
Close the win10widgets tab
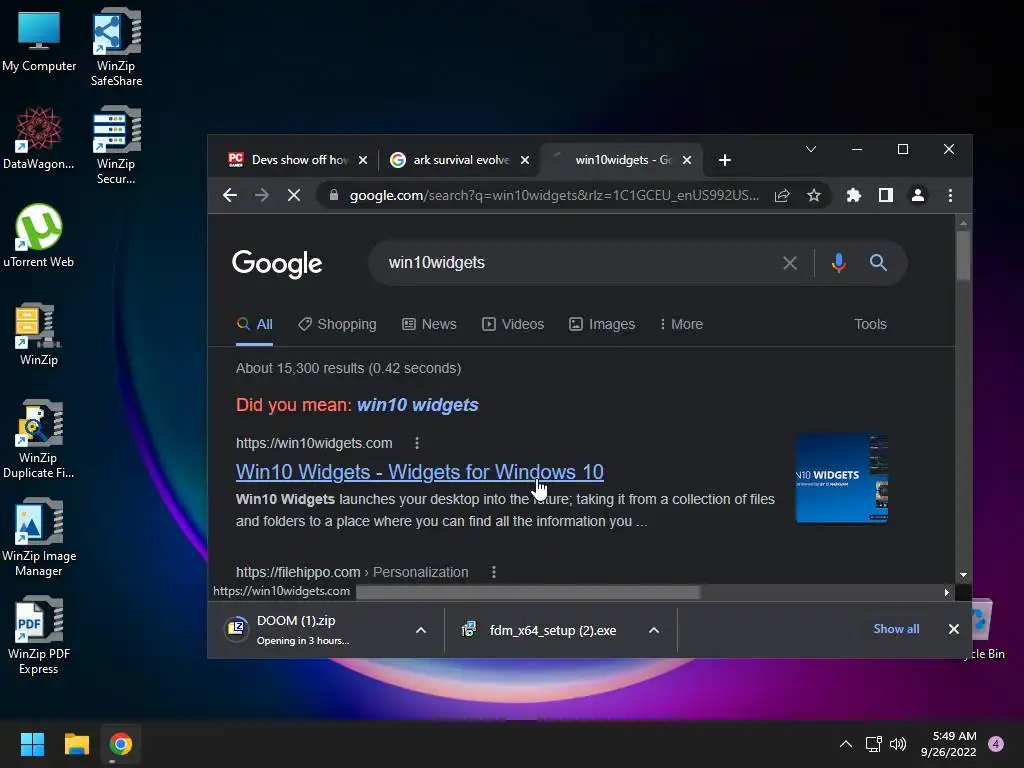point(687,160)
